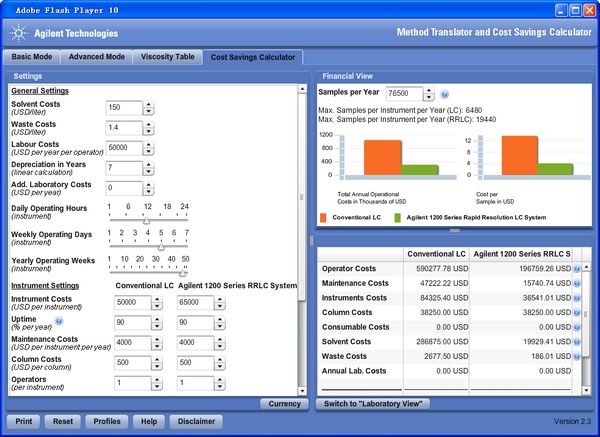The image size is (600, 437).
Task: Click the value 590277.78 USD
Action: 442,269
